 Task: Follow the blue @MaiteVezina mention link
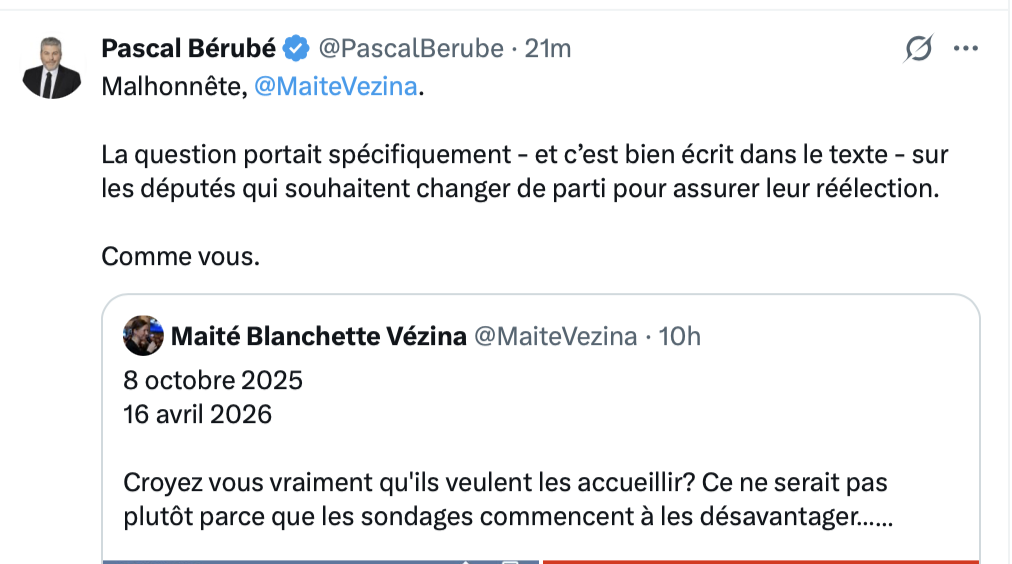(335, 87)
